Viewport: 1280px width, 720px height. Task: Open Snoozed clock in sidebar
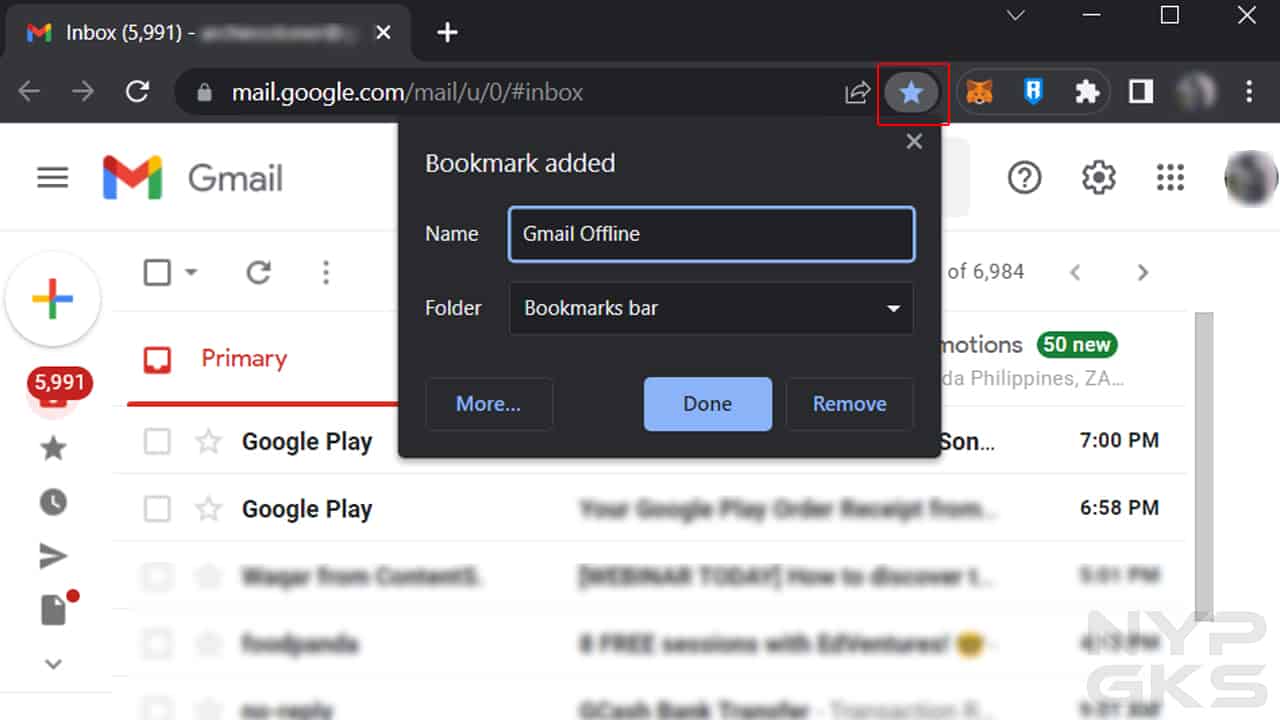[x=53, y=502]
